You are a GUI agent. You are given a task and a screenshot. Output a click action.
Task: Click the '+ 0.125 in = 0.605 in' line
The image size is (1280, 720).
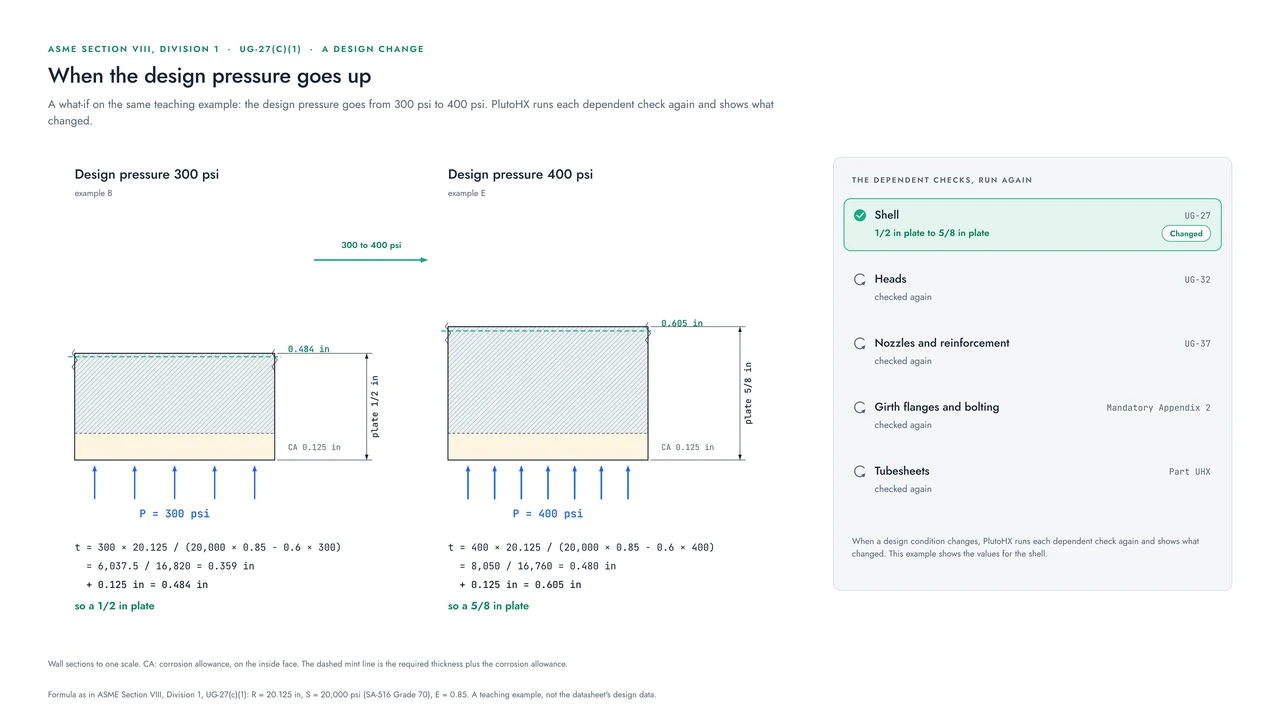click(x=520, y=585)
